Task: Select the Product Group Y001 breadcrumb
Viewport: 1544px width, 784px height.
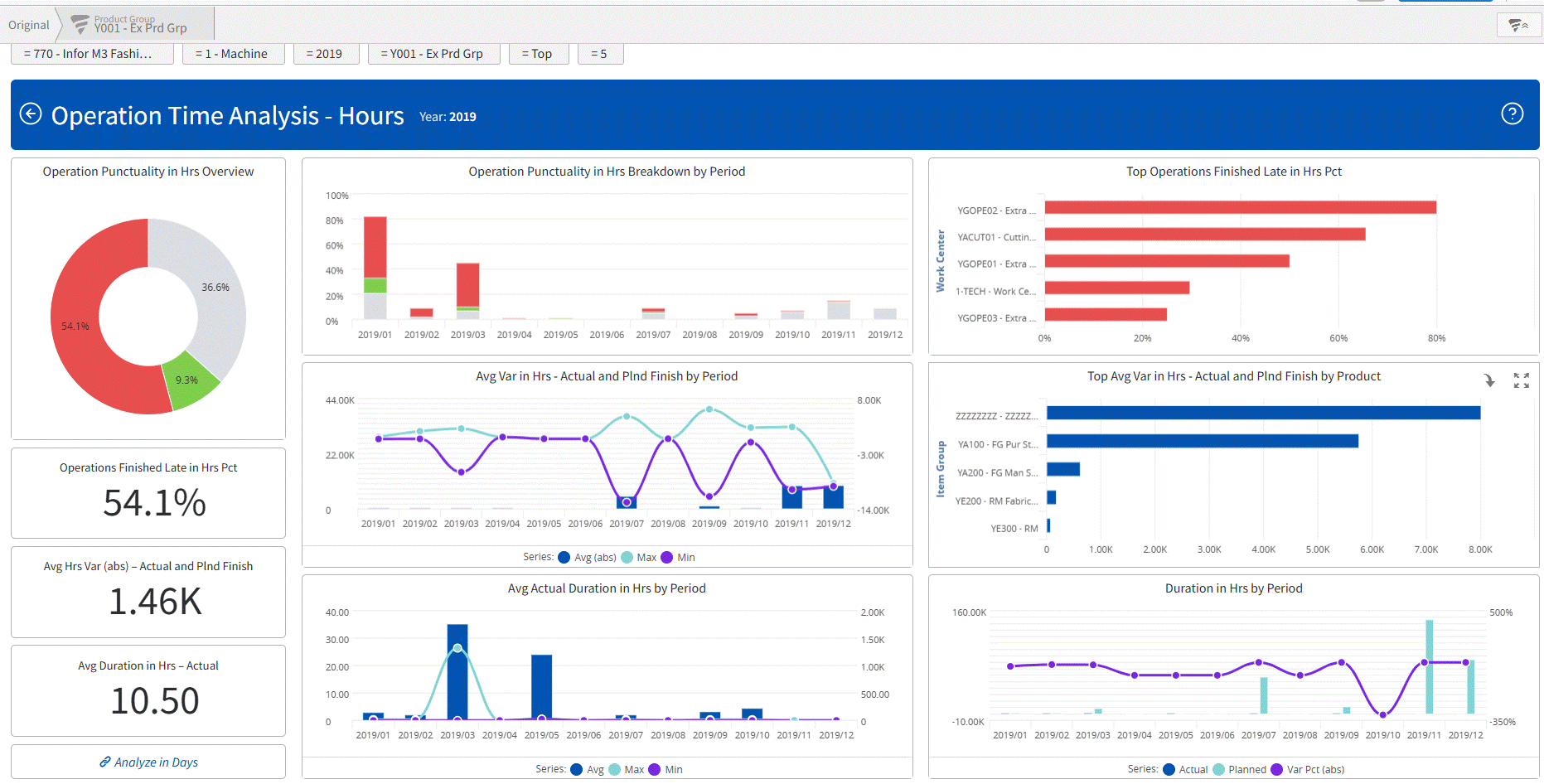Action: pos(139,25)
